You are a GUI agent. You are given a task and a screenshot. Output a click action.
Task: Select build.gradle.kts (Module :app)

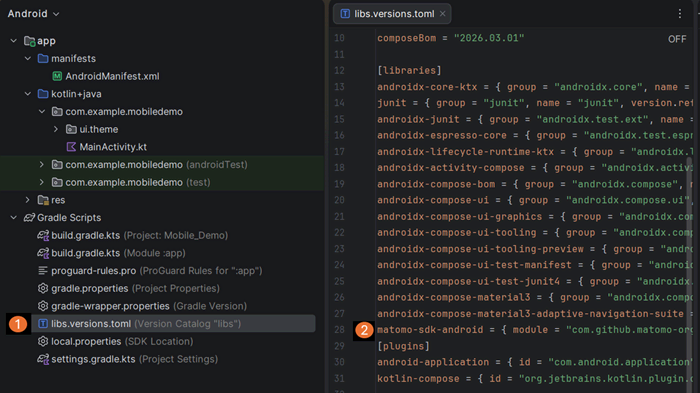(118, 253)
